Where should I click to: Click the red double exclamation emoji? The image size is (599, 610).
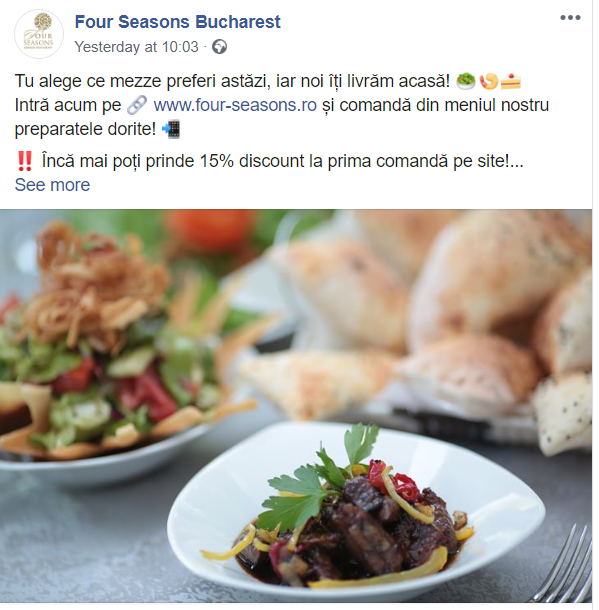pyautogui.click(x=25, y=161)
